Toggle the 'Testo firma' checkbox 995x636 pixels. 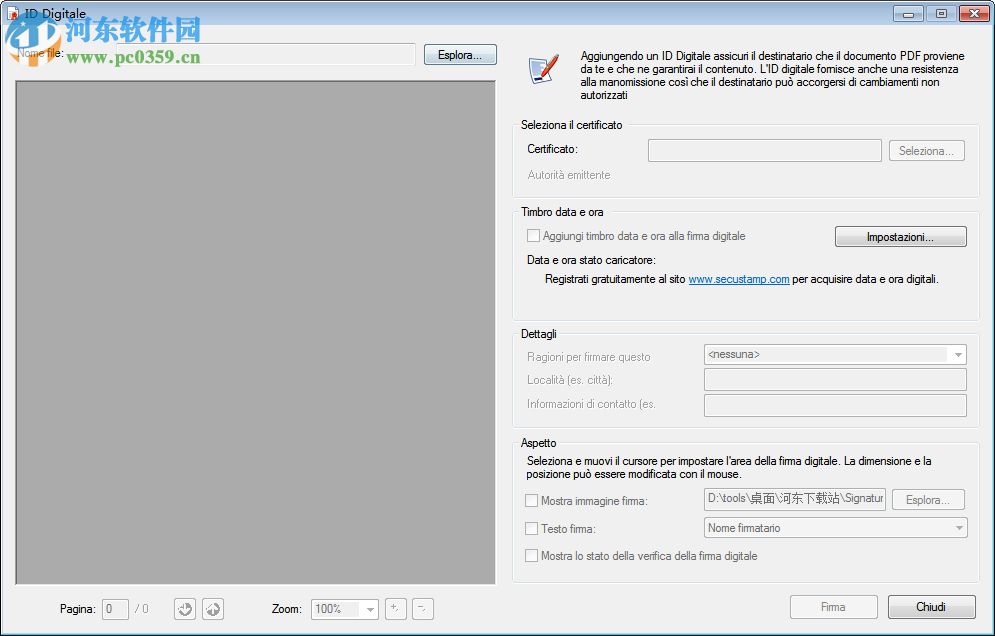coord(532,528)
